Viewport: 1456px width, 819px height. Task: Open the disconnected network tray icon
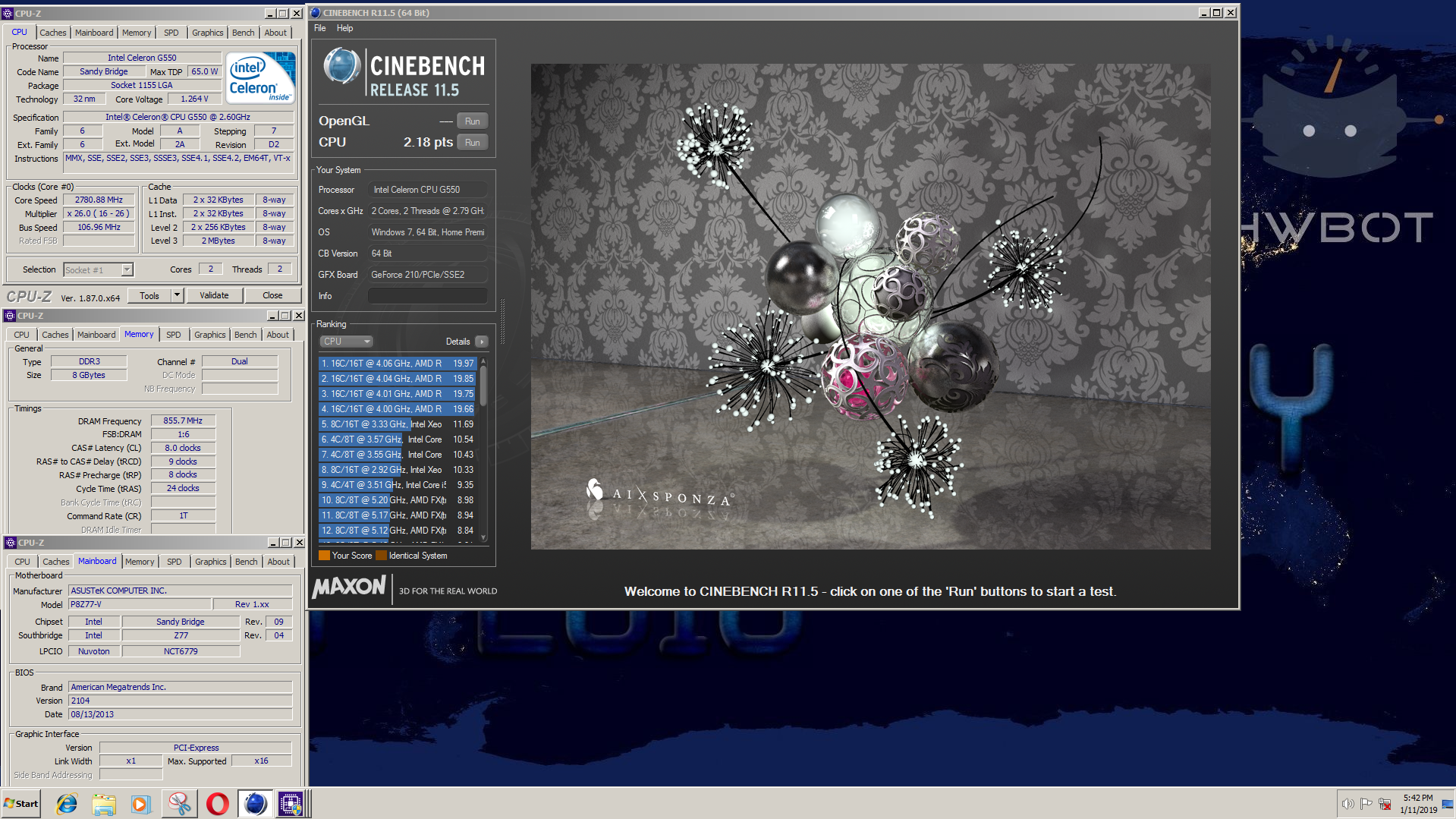point(1385,804)
